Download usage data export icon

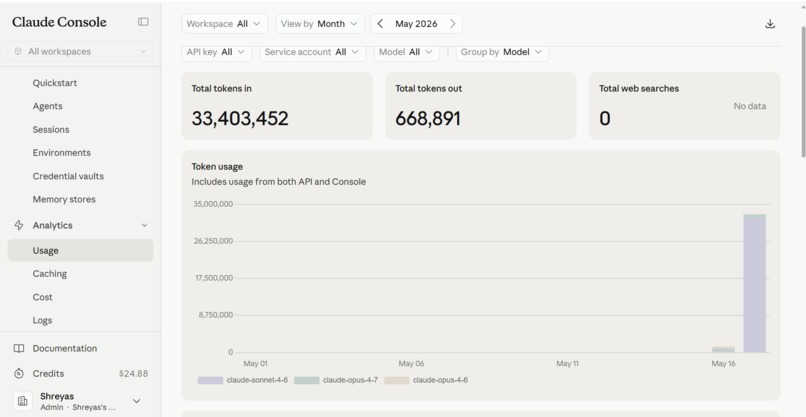[x=770, y=24]
